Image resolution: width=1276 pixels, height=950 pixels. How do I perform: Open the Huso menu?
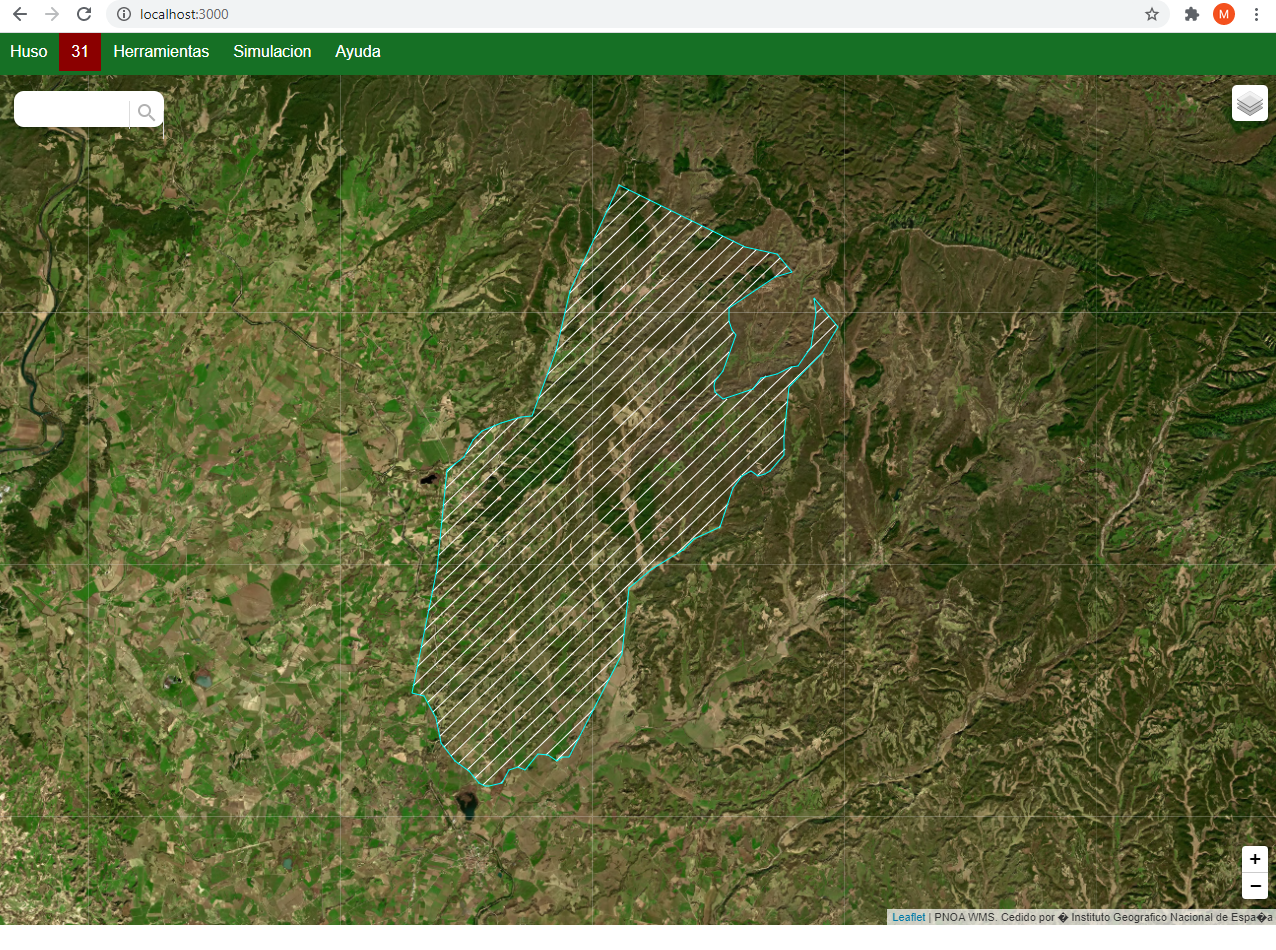29,52
